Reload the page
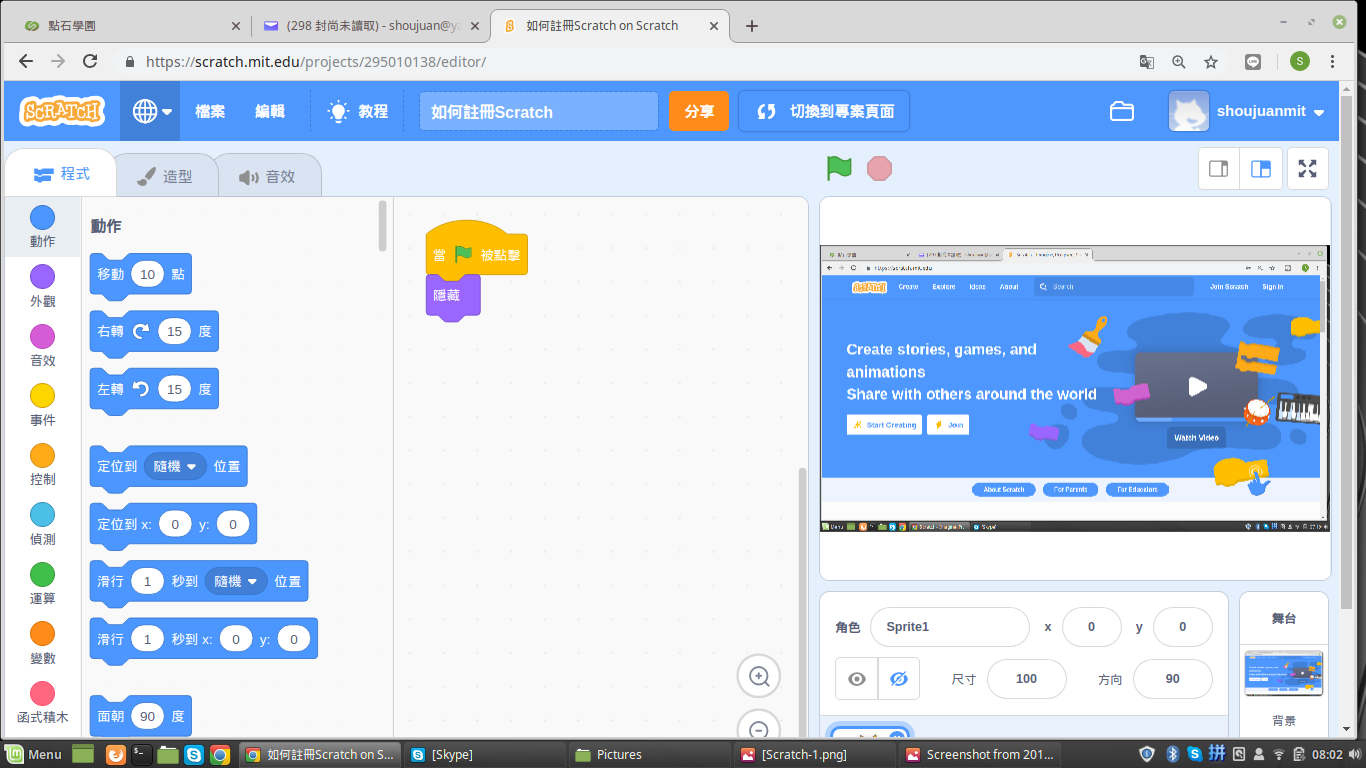 (x=90, y=61)
